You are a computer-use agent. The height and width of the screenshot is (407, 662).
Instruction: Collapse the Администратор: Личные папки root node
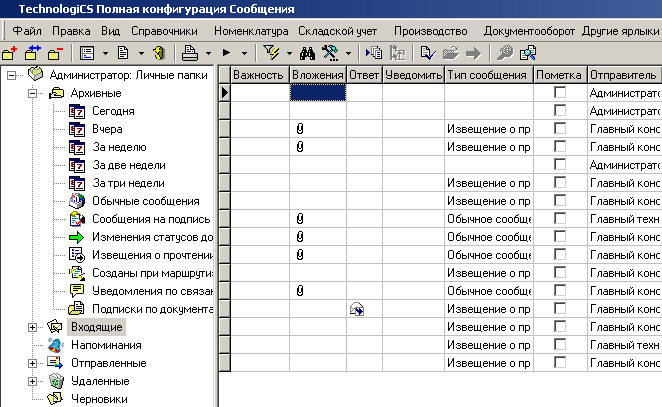point(11,76)
